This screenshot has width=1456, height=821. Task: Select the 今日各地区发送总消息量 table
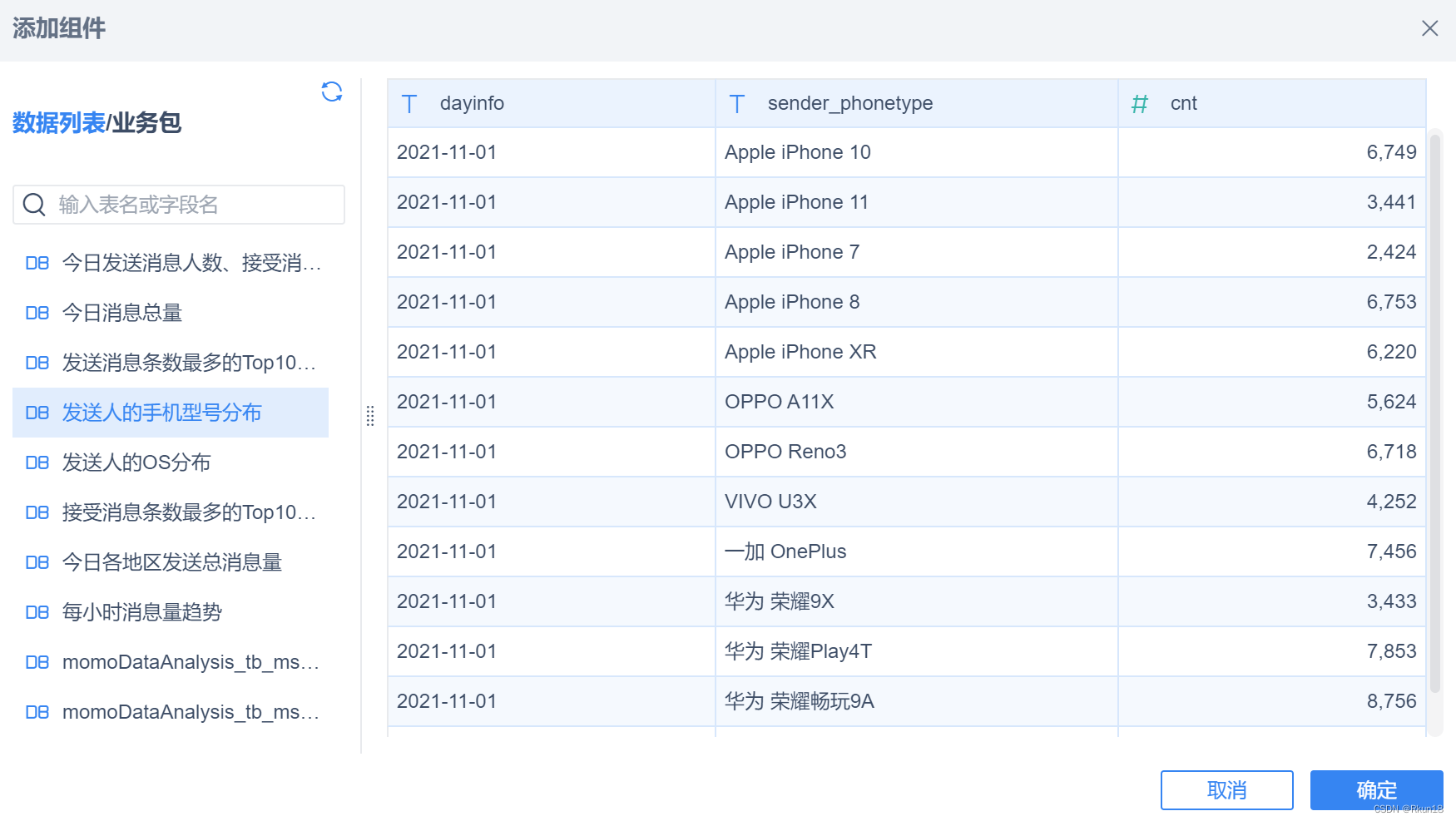(171, 562)
